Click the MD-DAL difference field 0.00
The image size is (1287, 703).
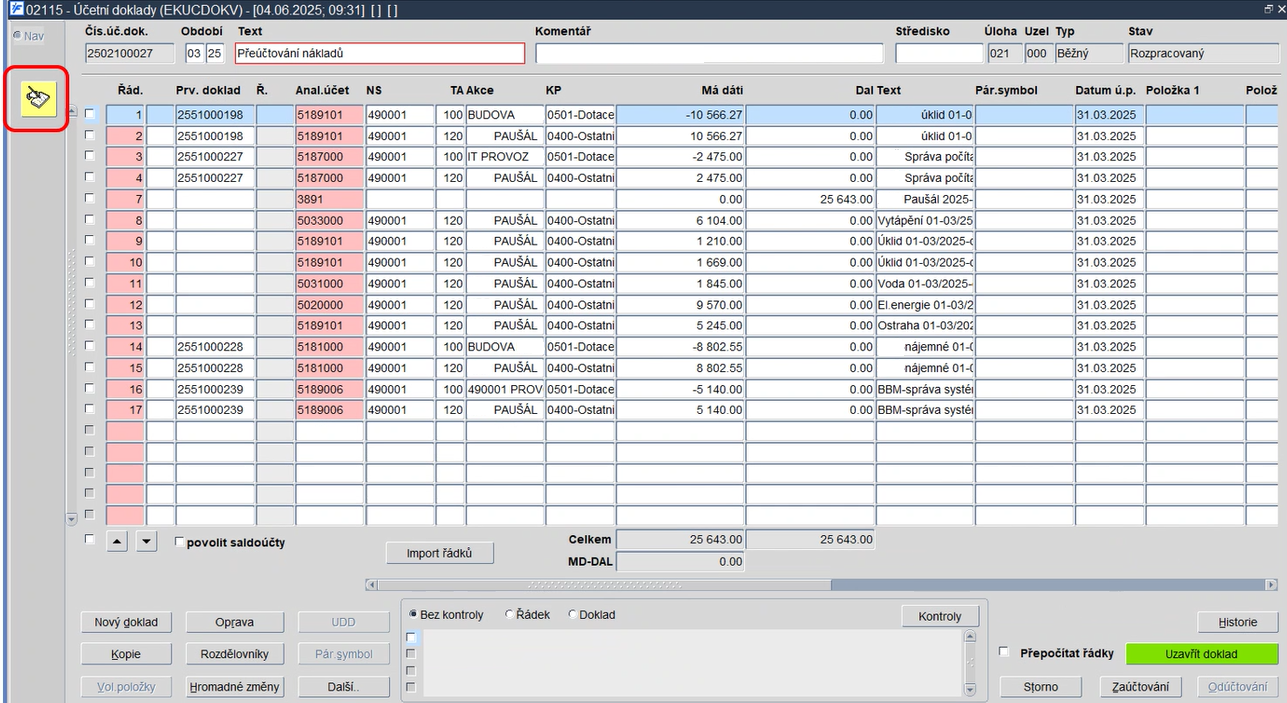coord(680,562)
